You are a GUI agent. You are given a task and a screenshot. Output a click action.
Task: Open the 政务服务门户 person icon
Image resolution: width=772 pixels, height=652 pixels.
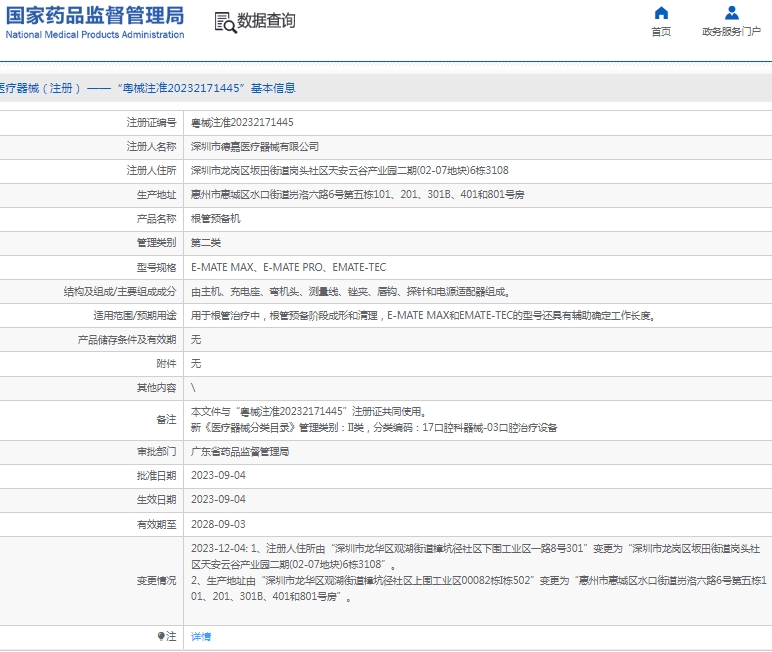732,13
